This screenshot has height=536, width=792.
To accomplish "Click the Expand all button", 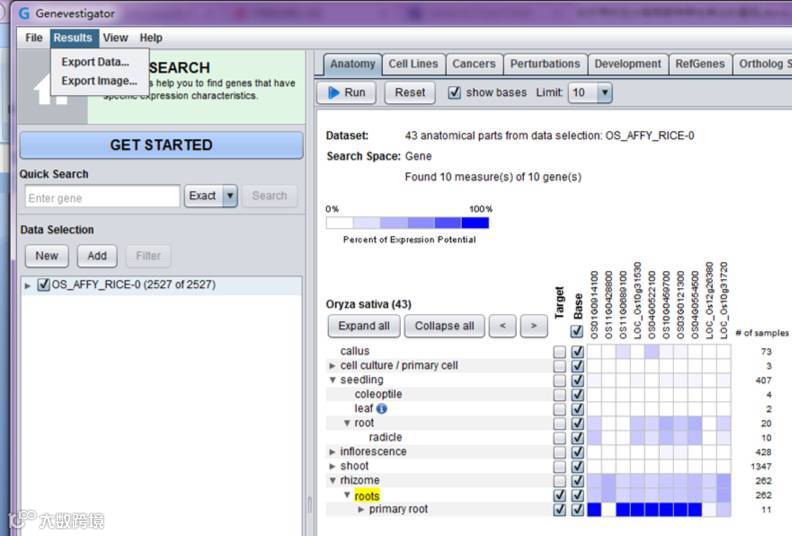I will 364,326.
